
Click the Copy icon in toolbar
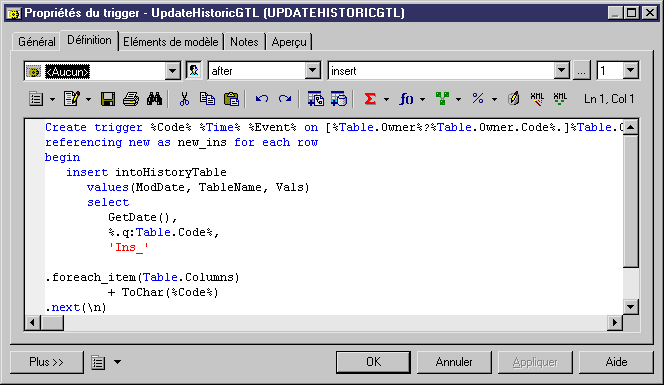[207, 99]
